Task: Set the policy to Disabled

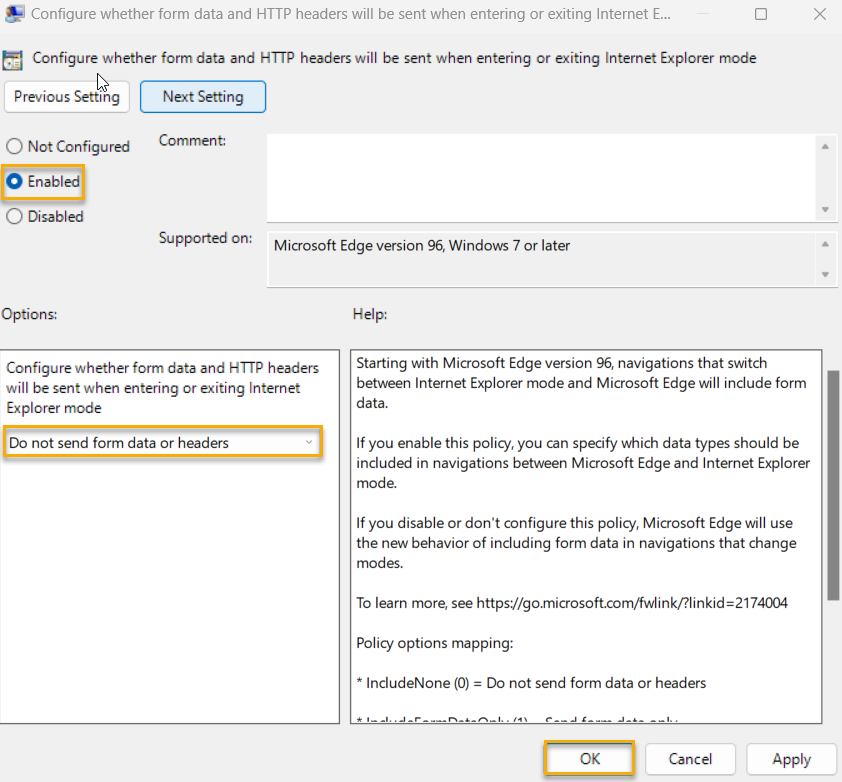Action: click(x=15, y=217)
